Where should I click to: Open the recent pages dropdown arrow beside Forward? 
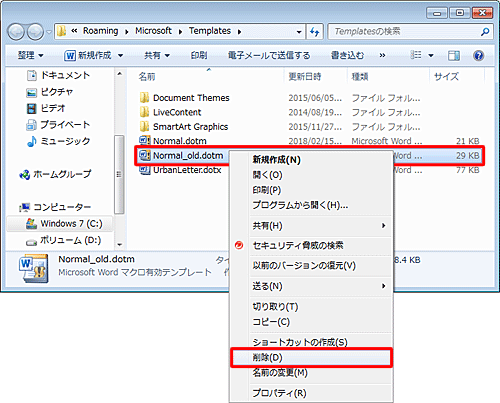click(49, 32)
